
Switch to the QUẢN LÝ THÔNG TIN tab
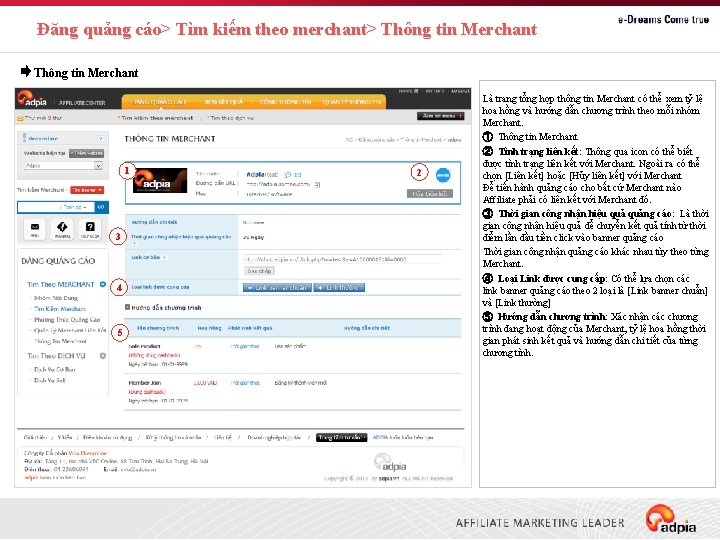352,101
